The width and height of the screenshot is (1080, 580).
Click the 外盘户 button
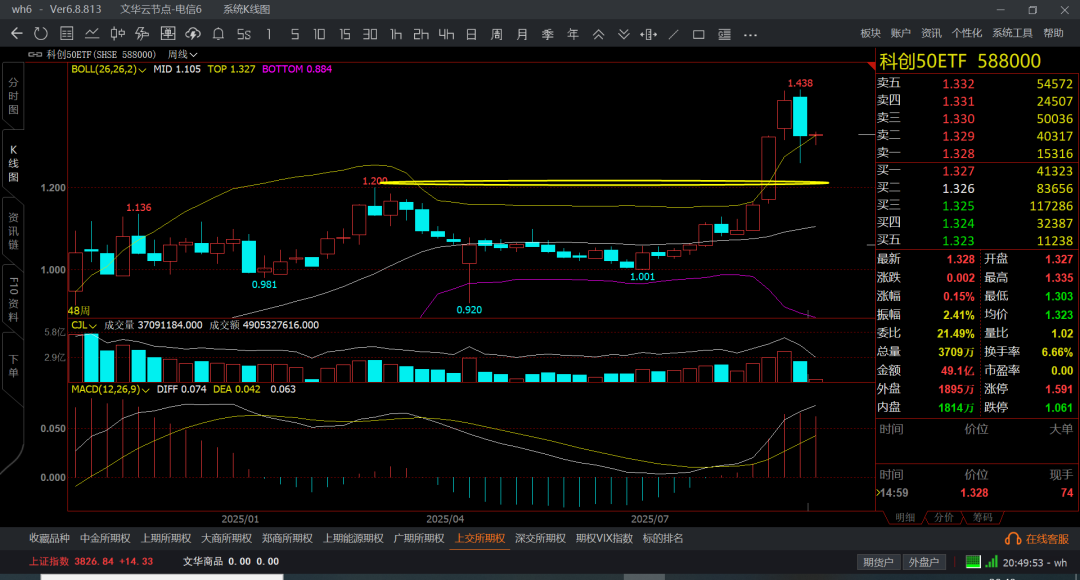(924, 562)
